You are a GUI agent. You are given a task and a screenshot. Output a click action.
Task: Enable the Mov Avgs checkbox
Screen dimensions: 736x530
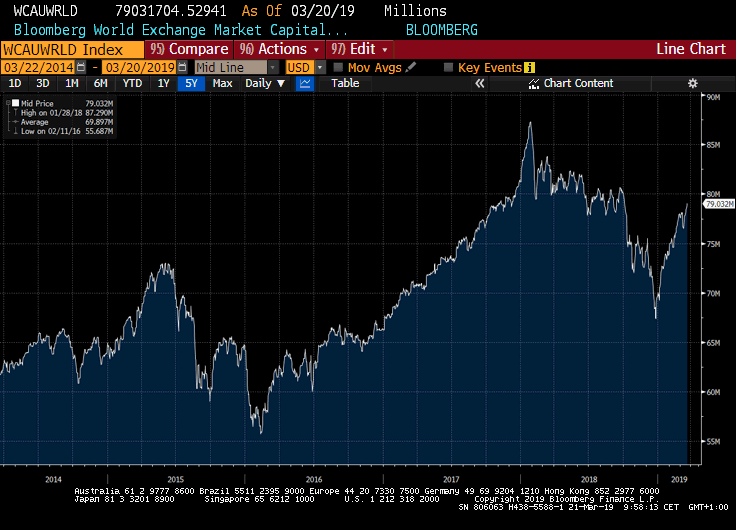pyautogui.click(x=338, y=67)
